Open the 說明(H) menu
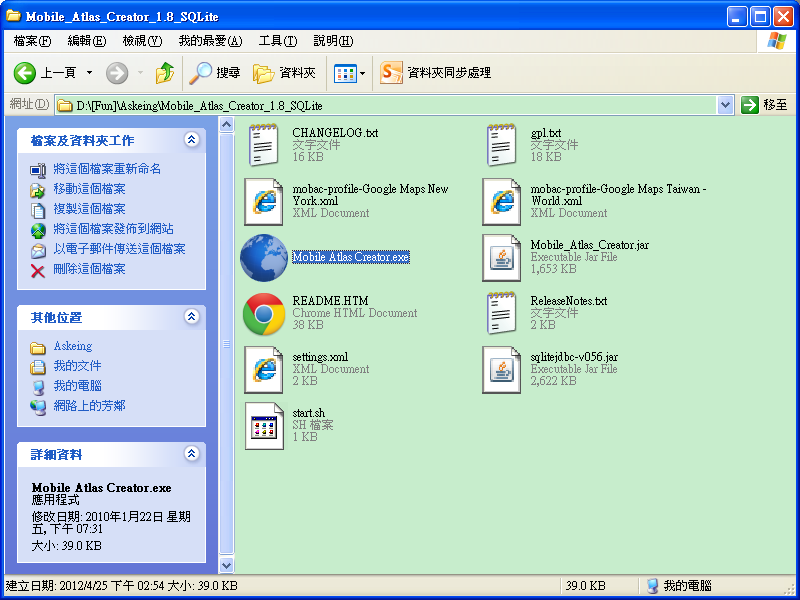The width and height of the screenshot is (800, 600). pyautogui.click(x=333, y=41)
